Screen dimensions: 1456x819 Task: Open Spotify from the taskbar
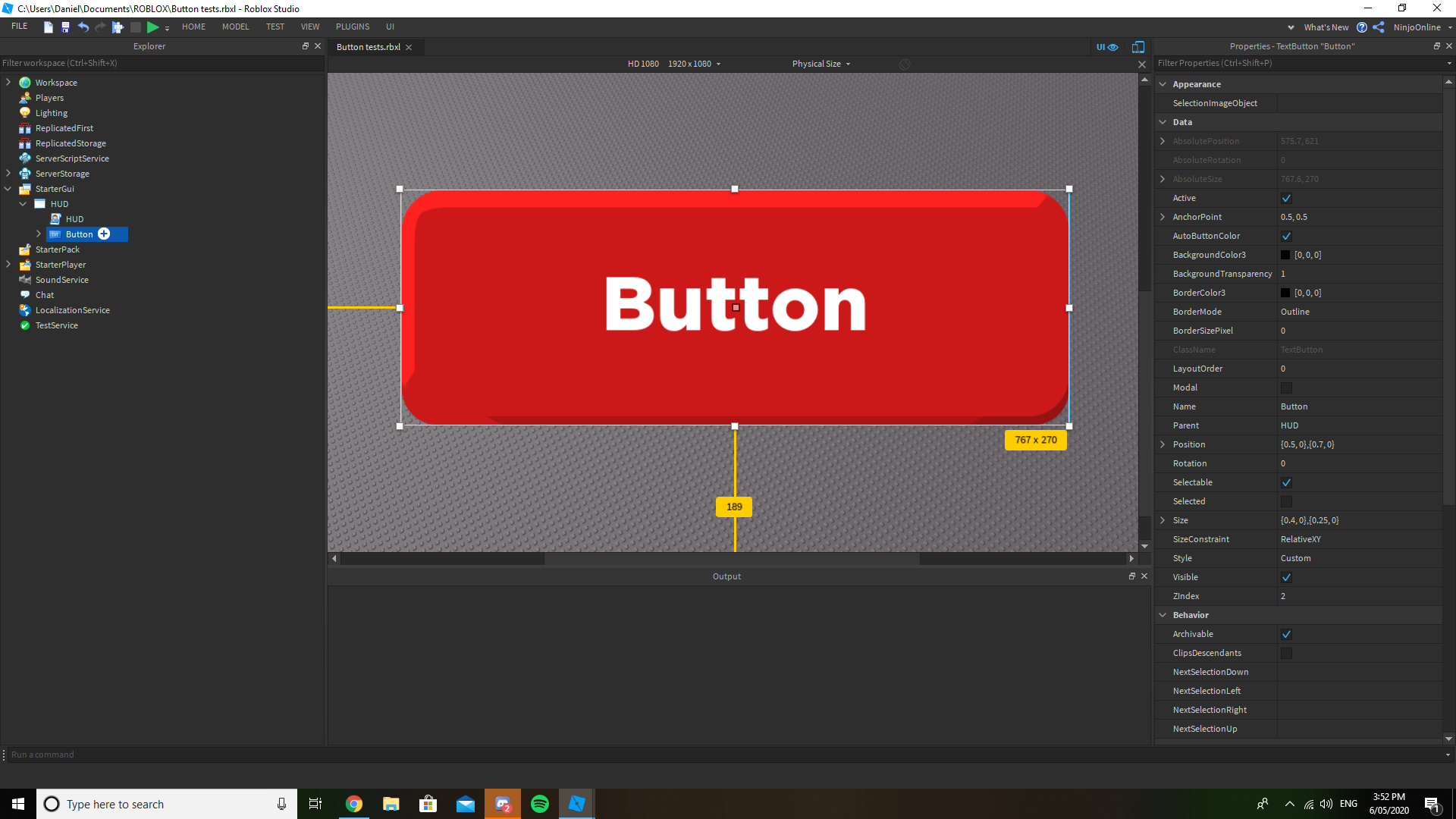[540, 803]
